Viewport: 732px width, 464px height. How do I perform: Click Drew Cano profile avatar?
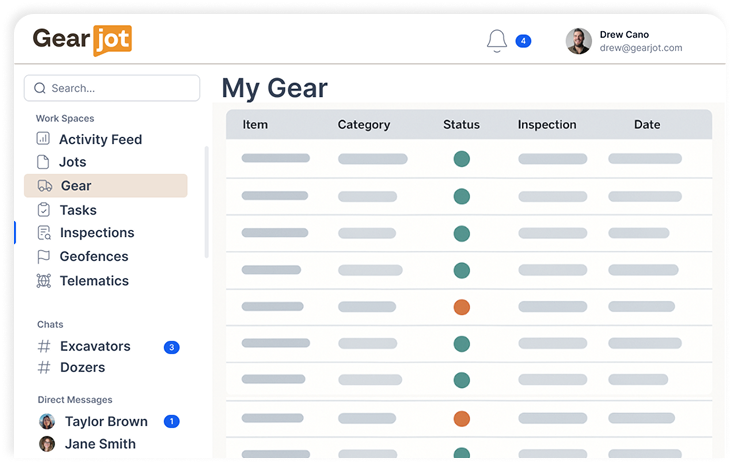[x=578, y=41]
